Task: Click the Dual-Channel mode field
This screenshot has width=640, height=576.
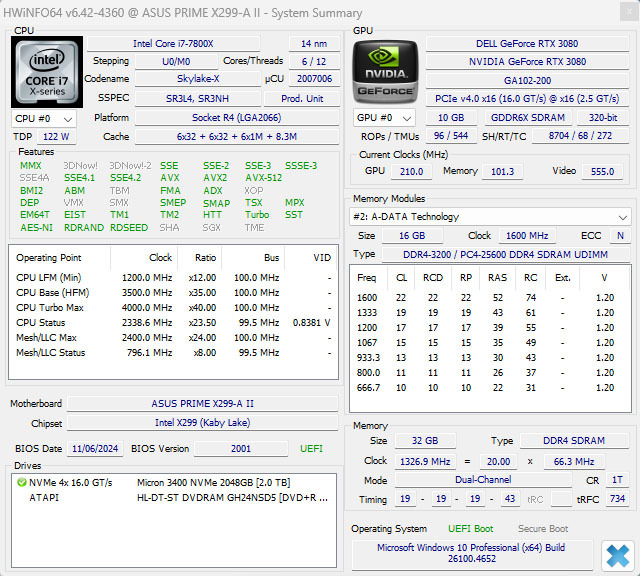Action: [483, 480]
